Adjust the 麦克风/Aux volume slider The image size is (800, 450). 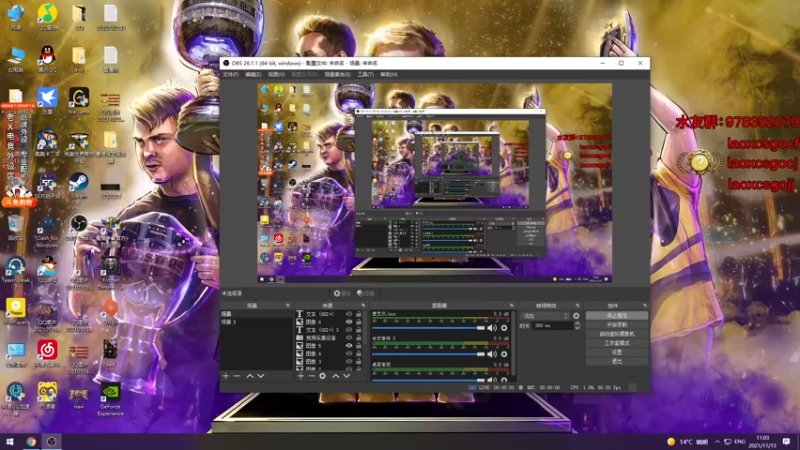429,328
